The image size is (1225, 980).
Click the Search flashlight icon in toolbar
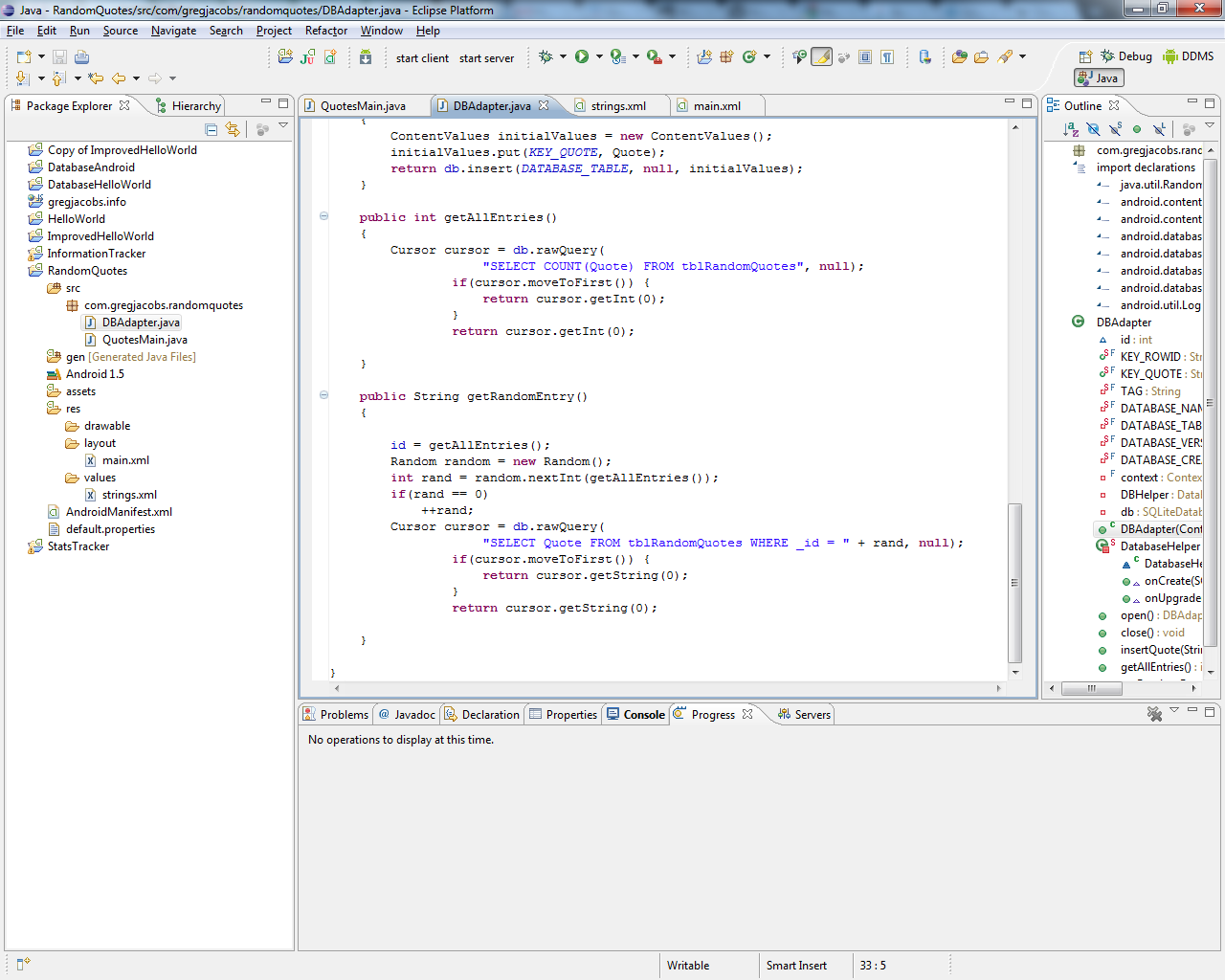(x=1004, y=56)
